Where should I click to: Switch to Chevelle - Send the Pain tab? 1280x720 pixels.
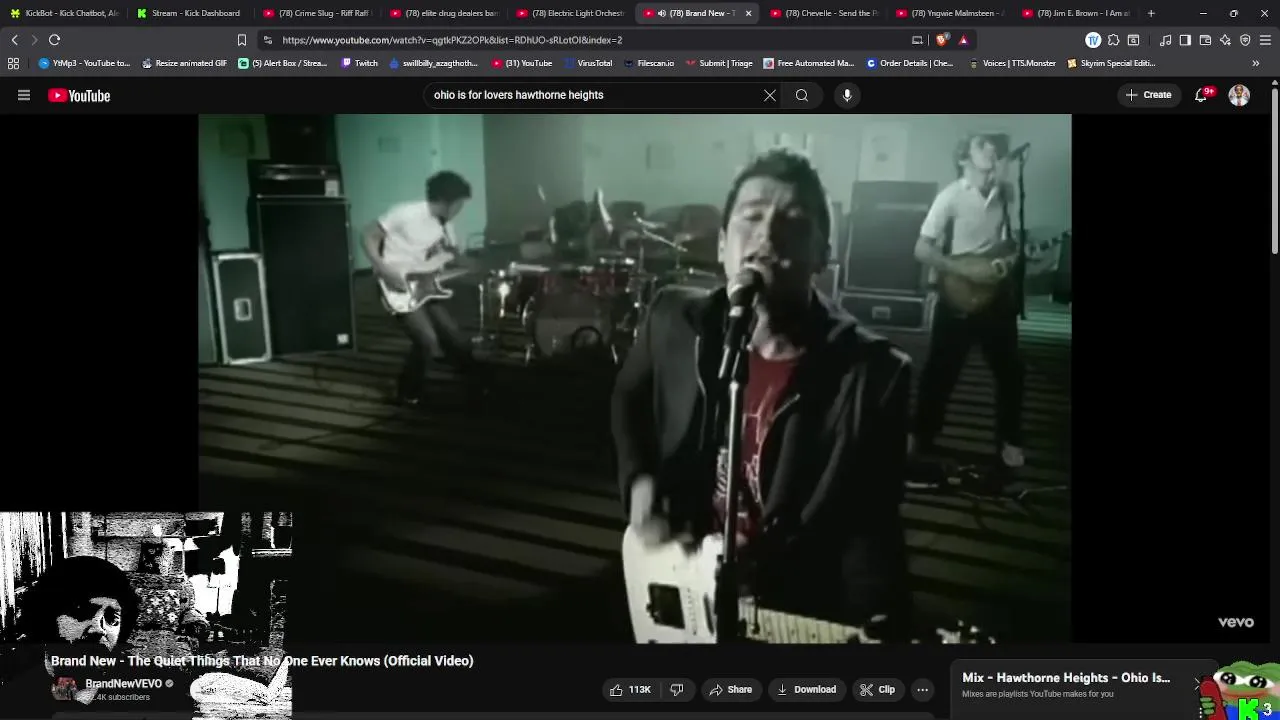coord(824,13)
